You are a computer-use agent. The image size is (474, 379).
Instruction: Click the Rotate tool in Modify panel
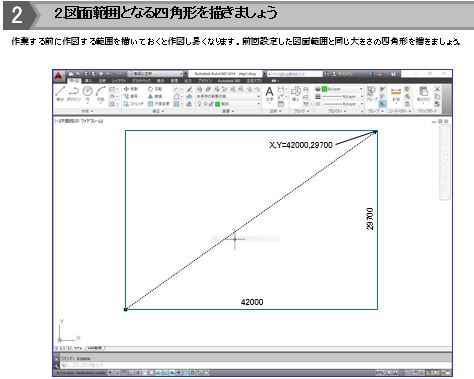(155, 89)
